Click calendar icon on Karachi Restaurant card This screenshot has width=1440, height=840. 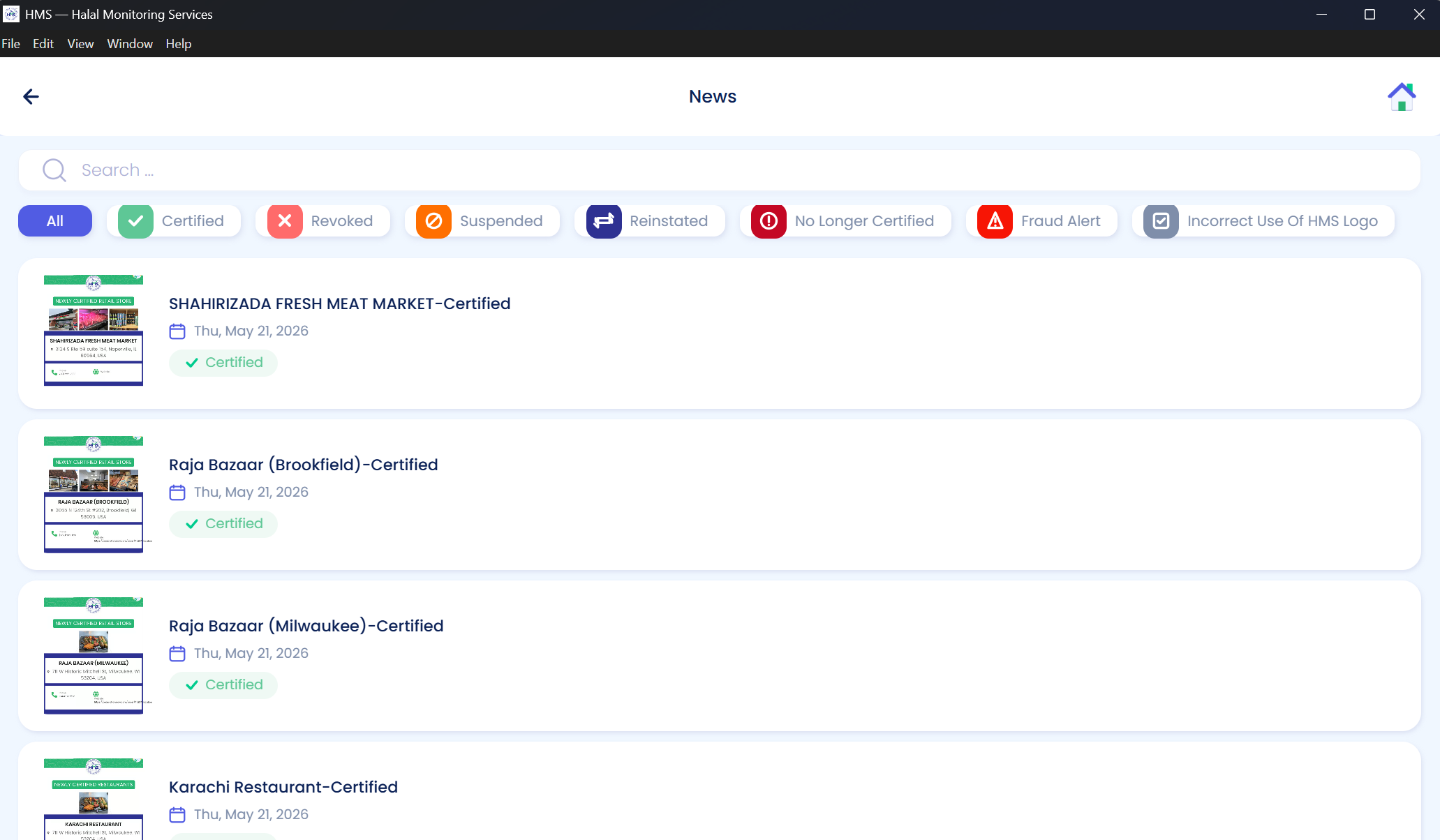point(177,815)
